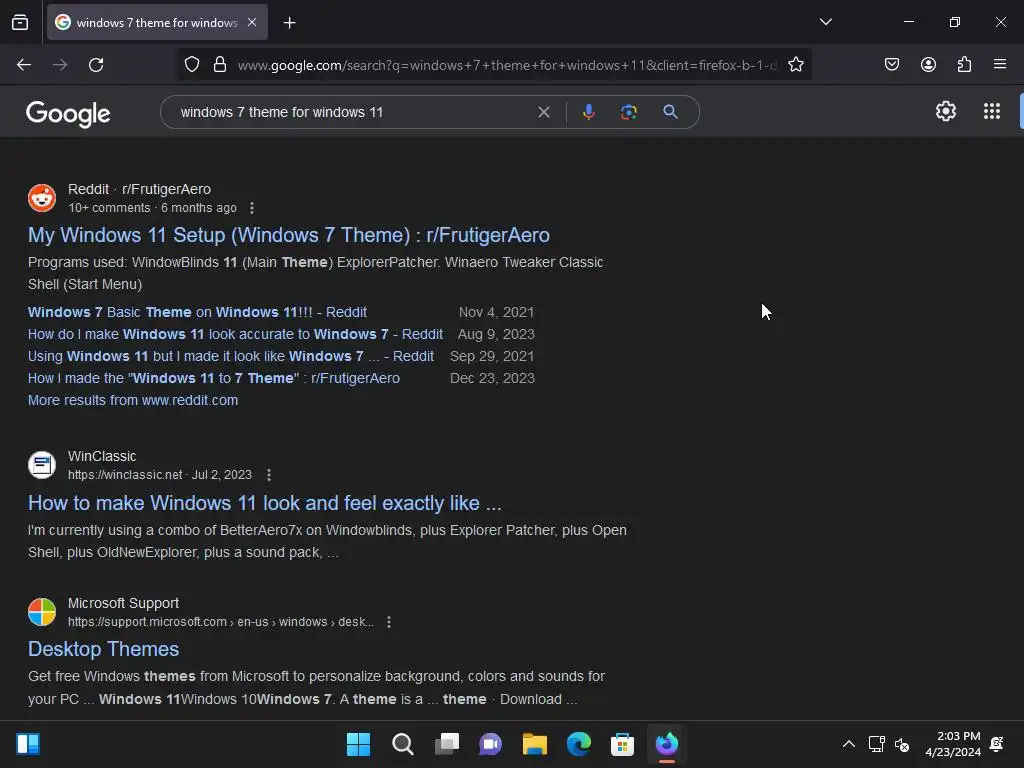Image resolution: width=1024 pixels, height=768 pixels.
Task: Launch Microsoft Edge from taskbar
Action: tap(579, 744)
